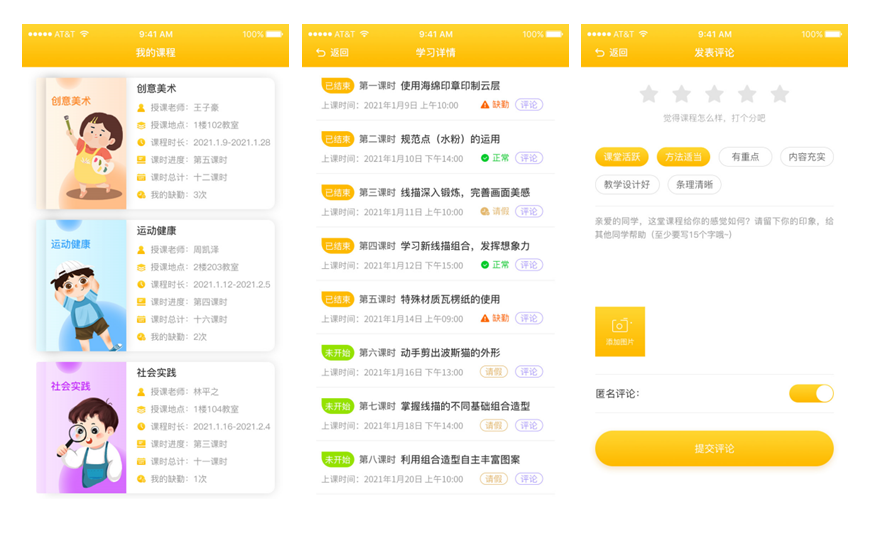Screen dimensions: 874x534
Task: Tap the 添加图片 camera icon
Action: click(619, 327)
